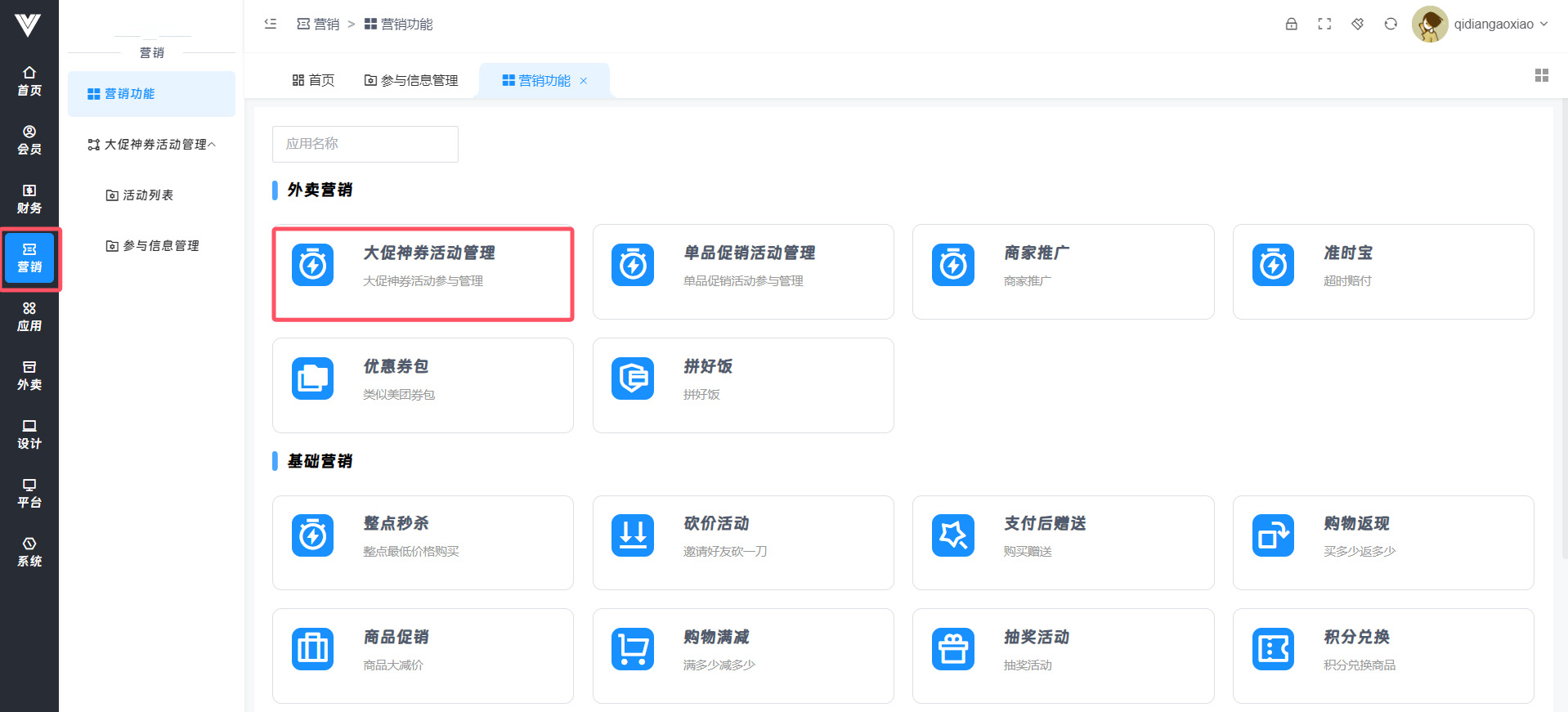Collapse the sidebar menu with fold icon
This screenshot has height=712, width=1568.
pos(271,24)
